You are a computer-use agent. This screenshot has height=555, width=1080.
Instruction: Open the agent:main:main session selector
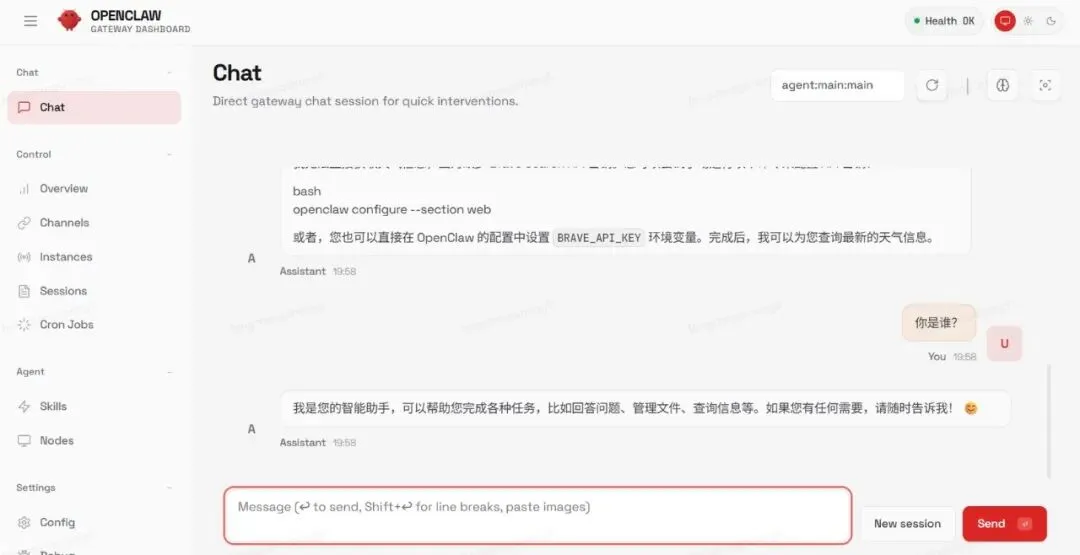[837, 85]
